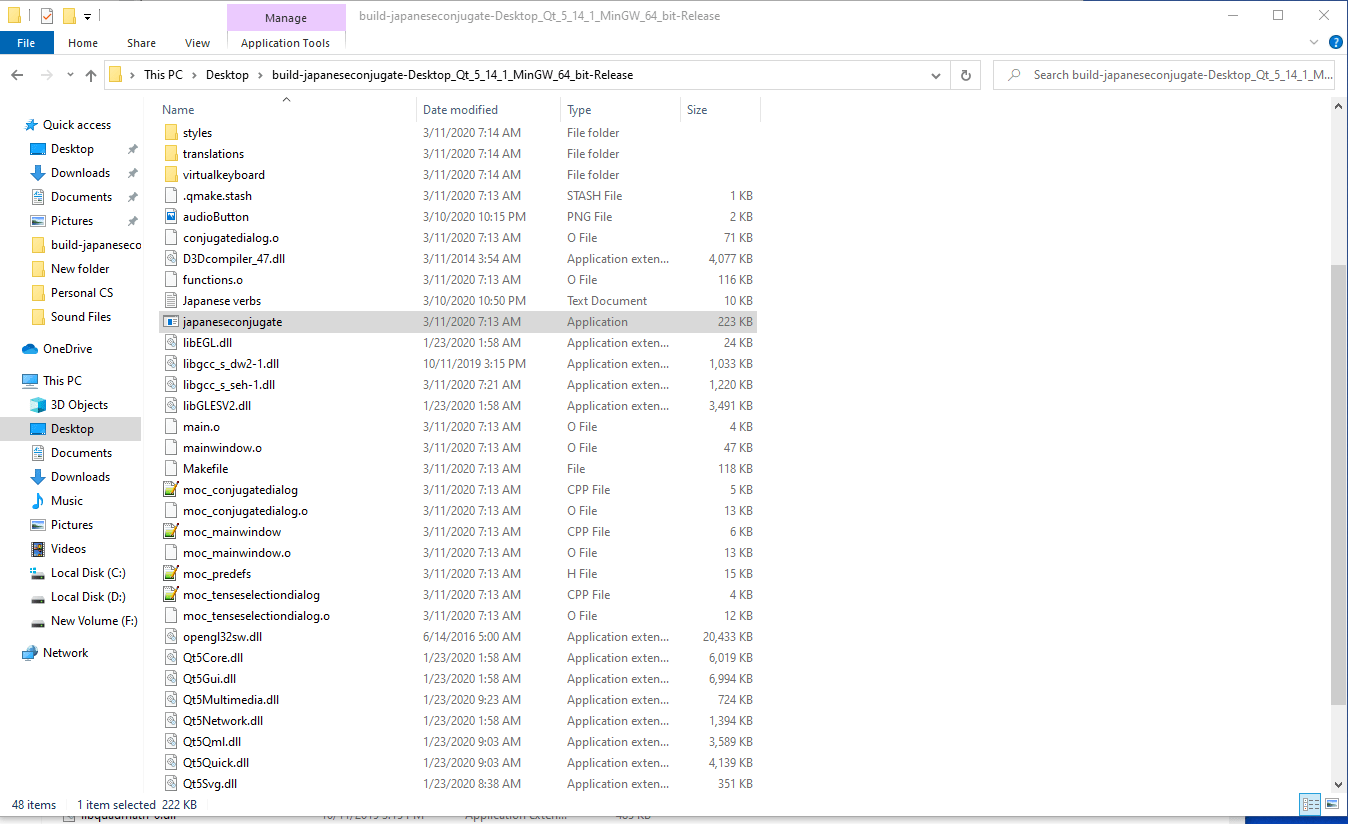Select Quick access in the navigation pane
This screenshot has width=1348, height=824.
tap(77, 125)
